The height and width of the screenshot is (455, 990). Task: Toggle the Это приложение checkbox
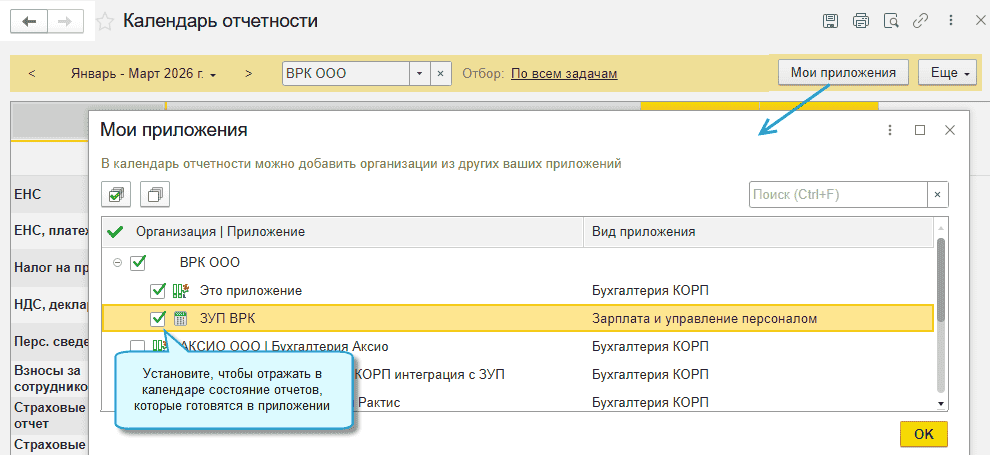coord(157,291)
